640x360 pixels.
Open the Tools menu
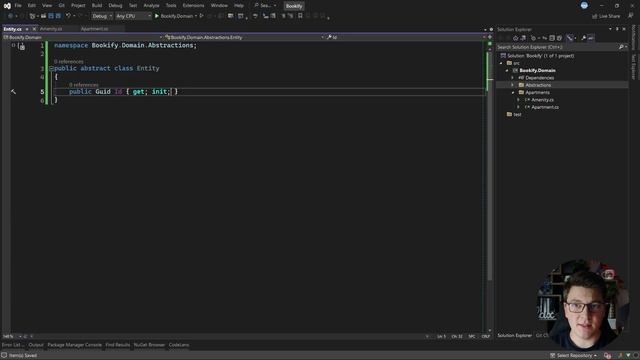pos(171,6)
